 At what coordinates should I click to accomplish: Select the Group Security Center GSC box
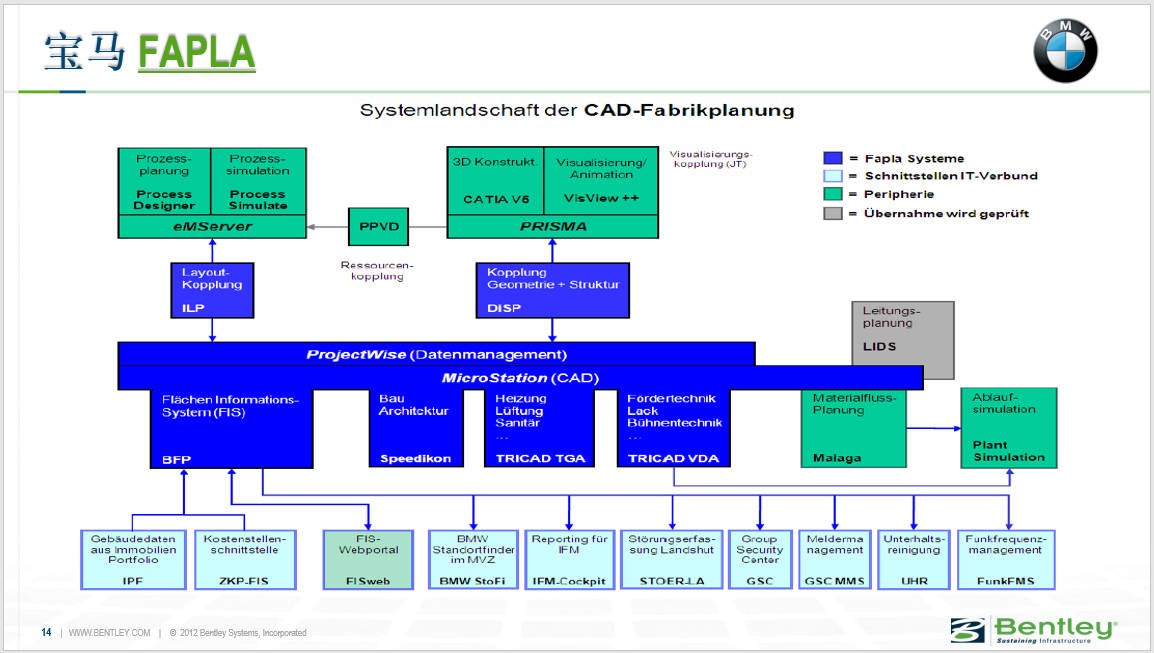[x=760, y=560]
